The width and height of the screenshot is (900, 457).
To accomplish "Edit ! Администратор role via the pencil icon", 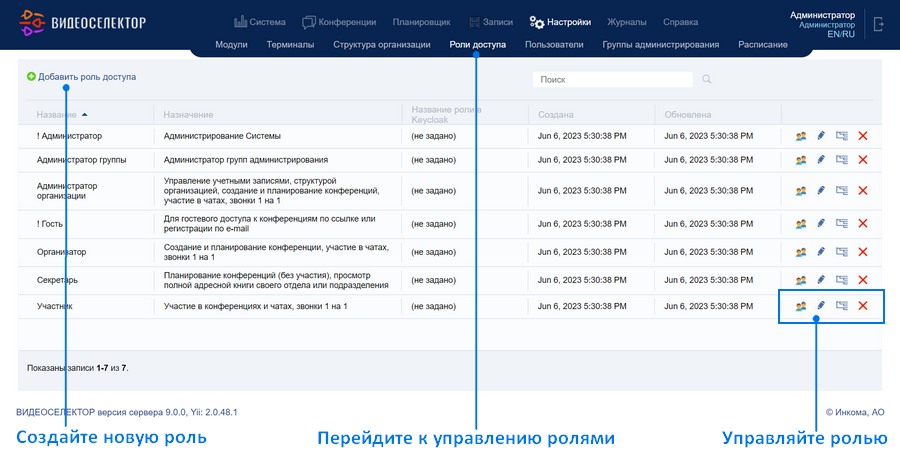I will click(x=821, y=136).
